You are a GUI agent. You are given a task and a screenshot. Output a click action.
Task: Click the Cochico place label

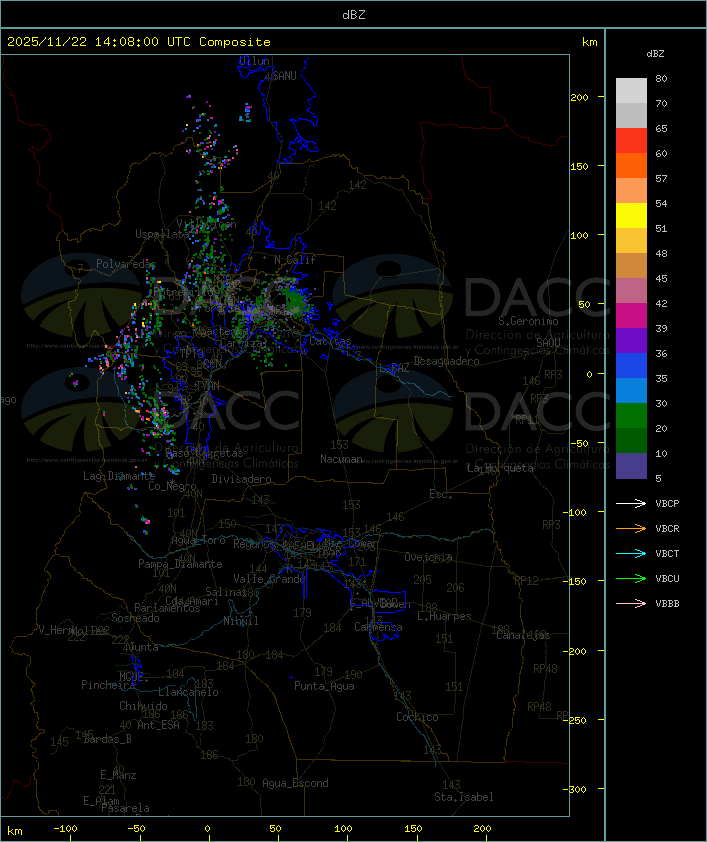[x=417, y=717]
